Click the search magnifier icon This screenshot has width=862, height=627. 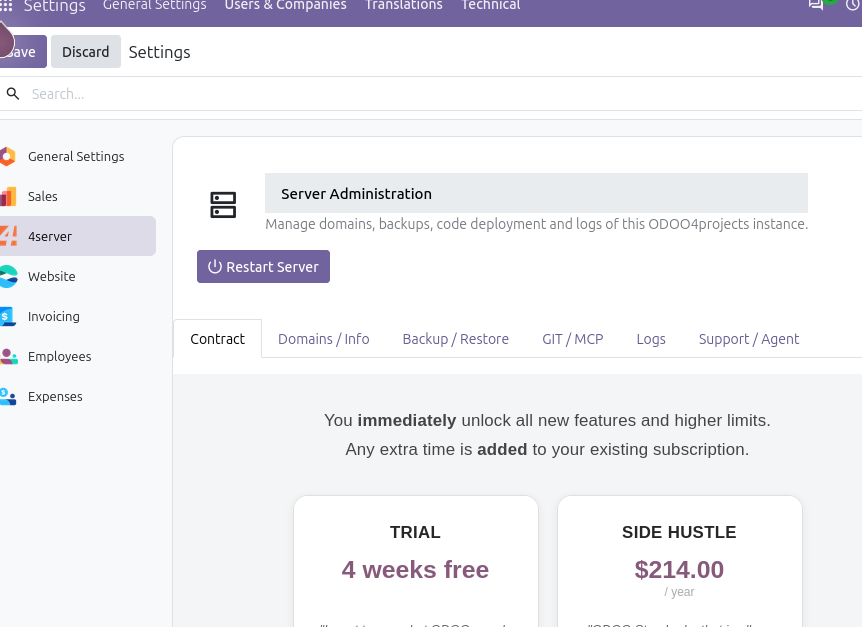(x=13, y=94)
